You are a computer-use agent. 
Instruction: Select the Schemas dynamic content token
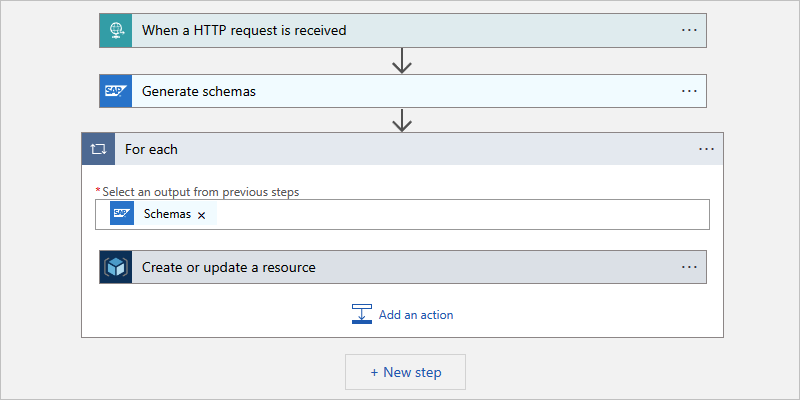(166, 214)
